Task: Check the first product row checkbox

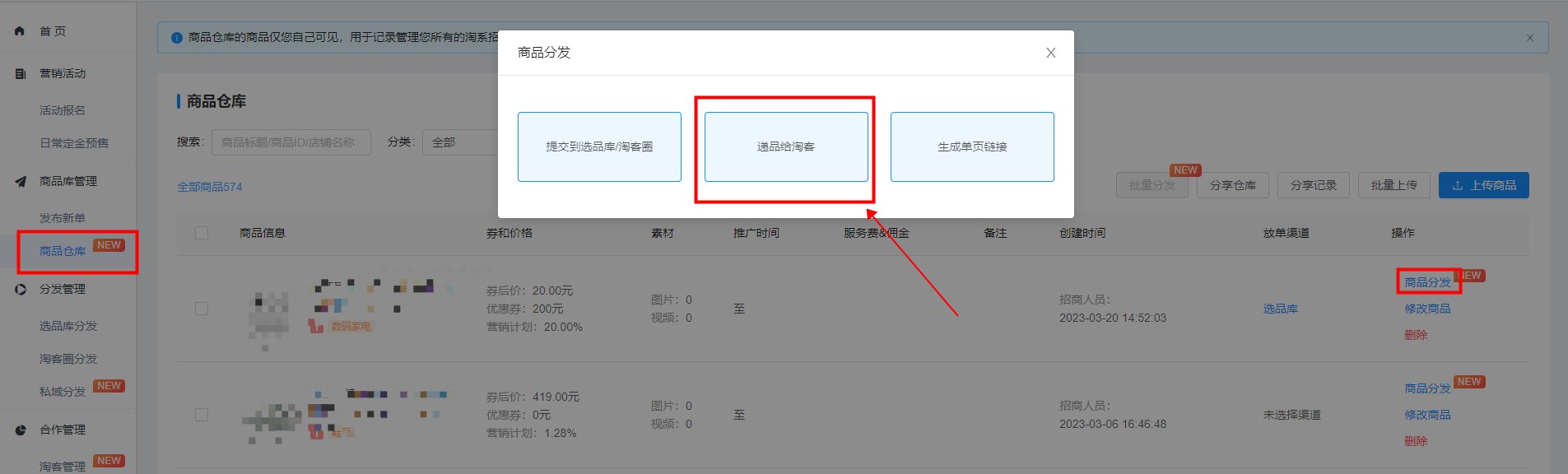Action: click(x=202, y=309)
